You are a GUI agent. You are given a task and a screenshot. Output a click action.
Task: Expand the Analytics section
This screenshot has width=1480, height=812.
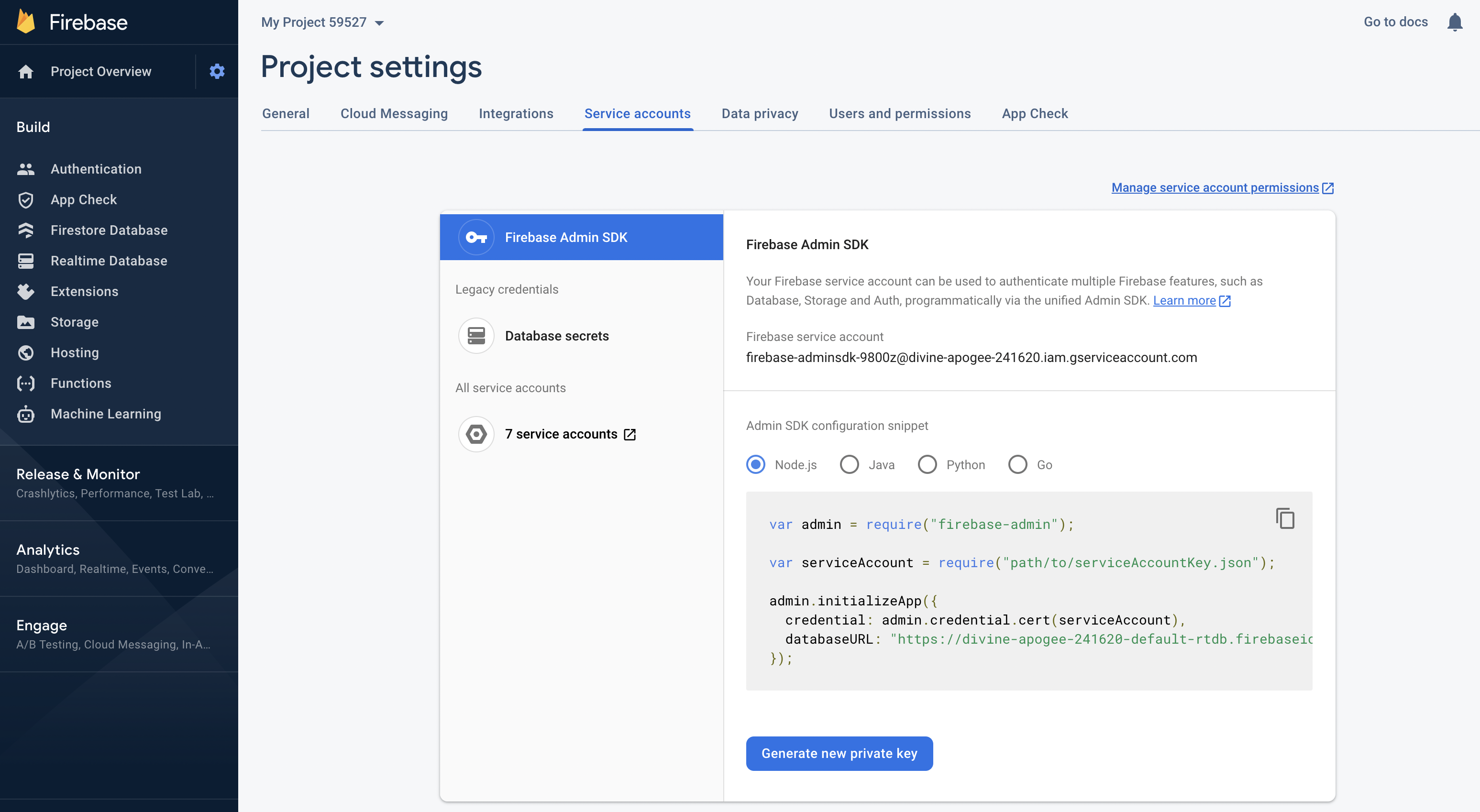click(119, 559)
